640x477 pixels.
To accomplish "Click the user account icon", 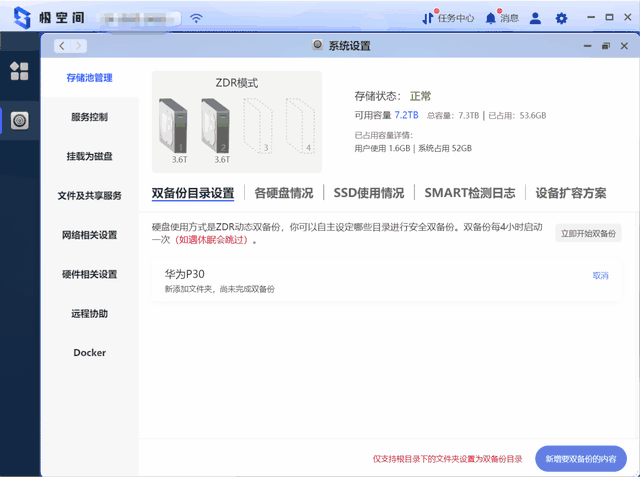I will coord(536,18).
